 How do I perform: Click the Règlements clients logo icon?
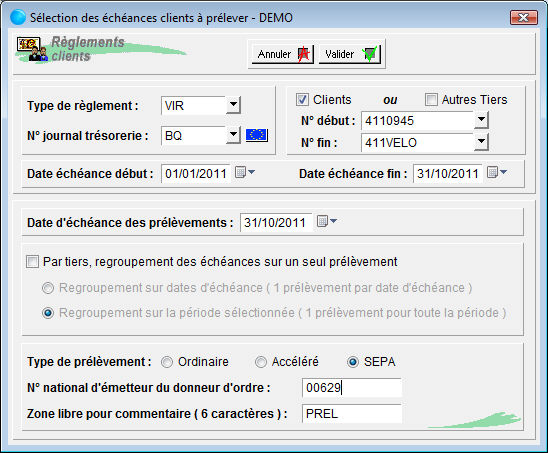[x=32, y=49]
